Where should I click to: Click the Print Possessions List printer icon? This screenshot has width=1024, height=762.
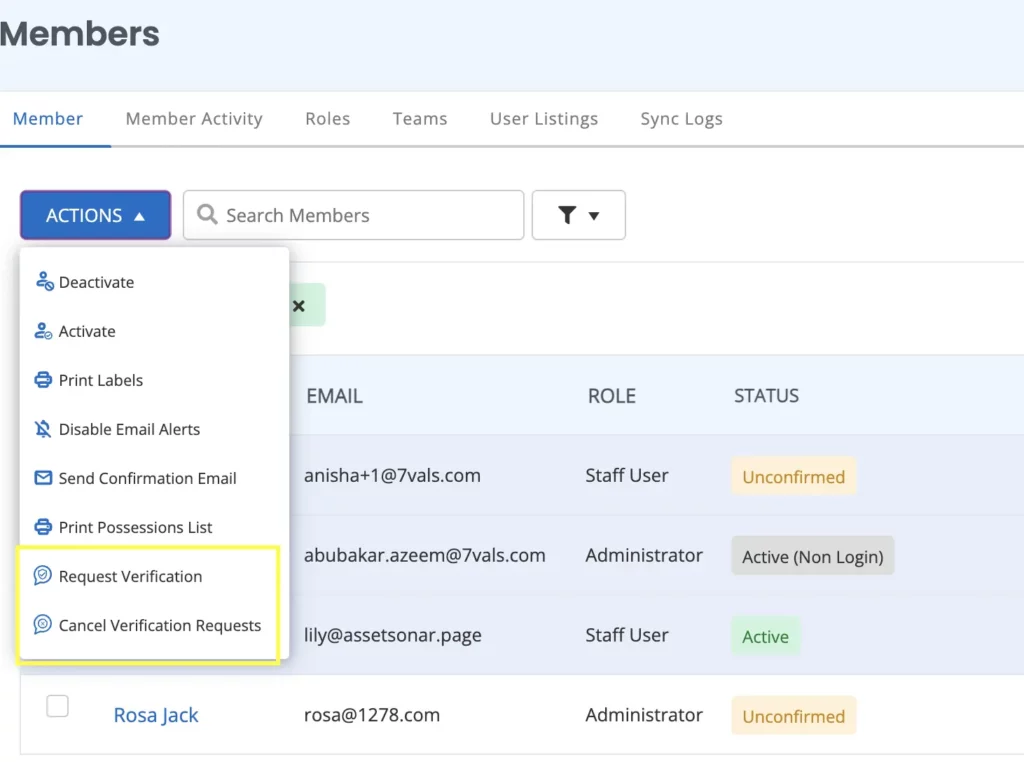(43, 527)
